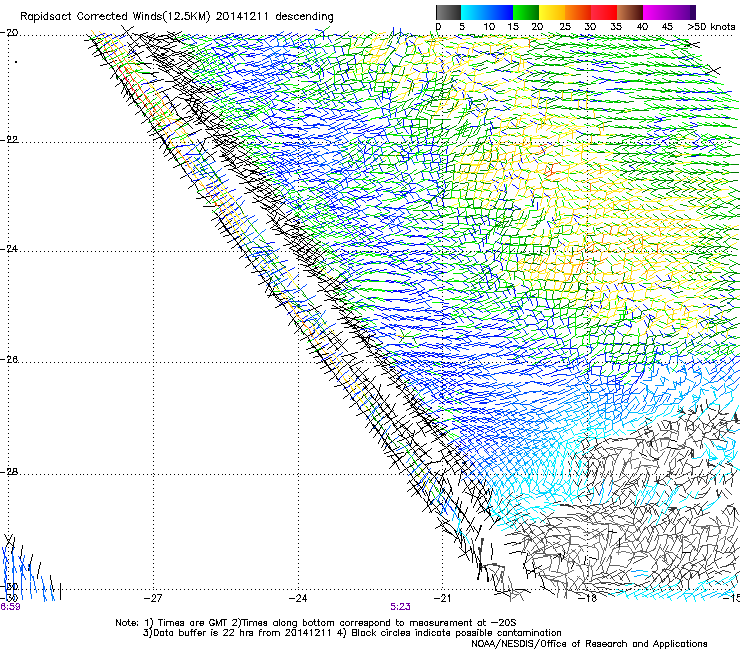
Task: Click the yellow 20-25 knots legend swatch
Action: click(552, 12)
